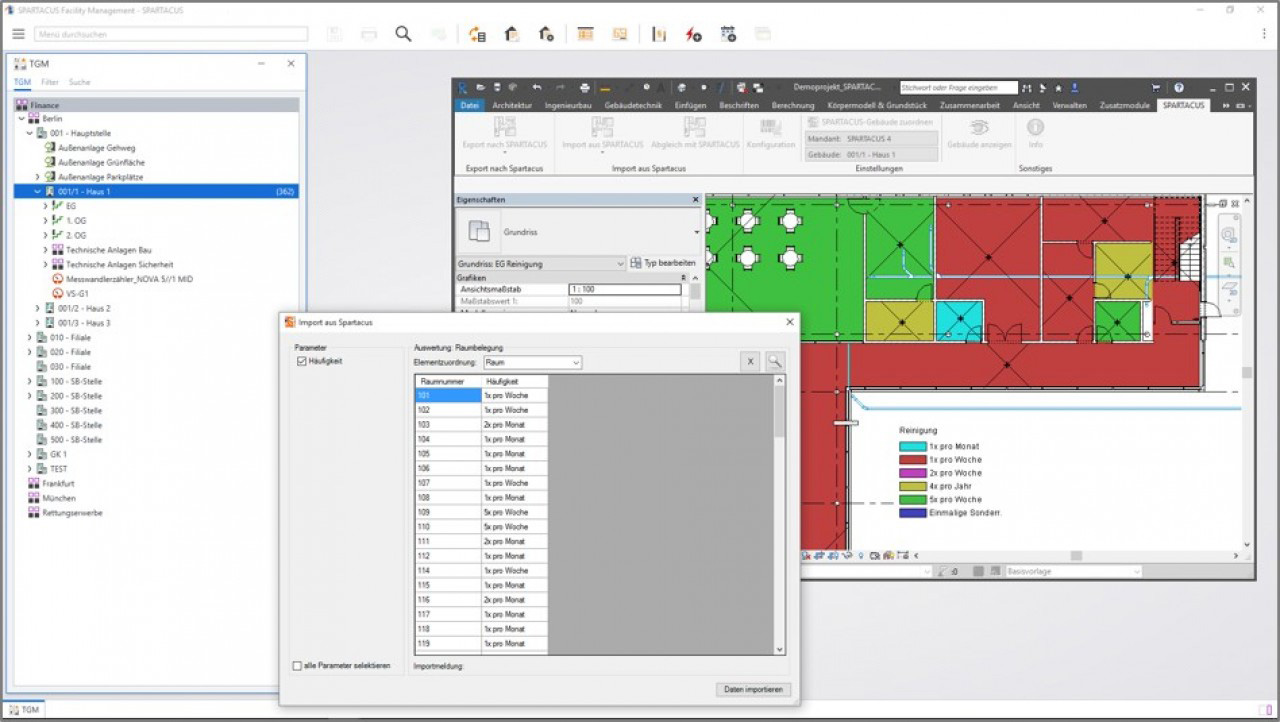Image resolution: width=1280 pixels, height=722 pixels.
Task: Click the Daten importieren button
Action: coord(755,689)
